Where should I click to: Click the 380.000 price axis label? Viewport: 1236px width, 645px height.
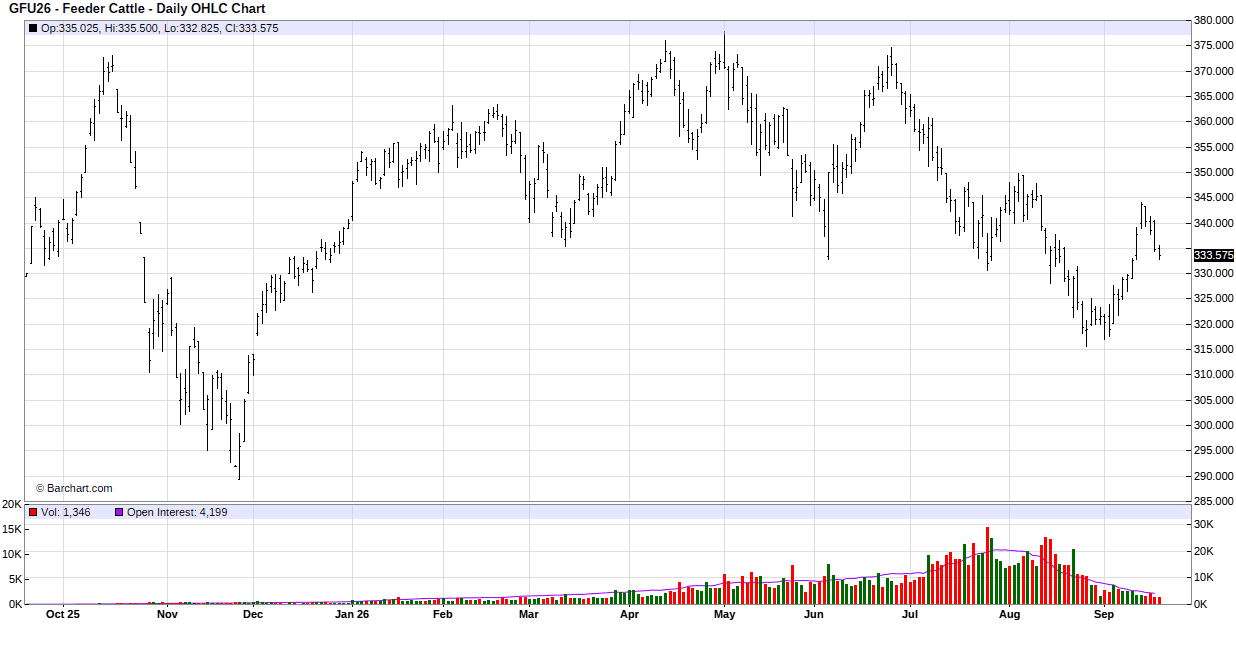[1214, 20]
